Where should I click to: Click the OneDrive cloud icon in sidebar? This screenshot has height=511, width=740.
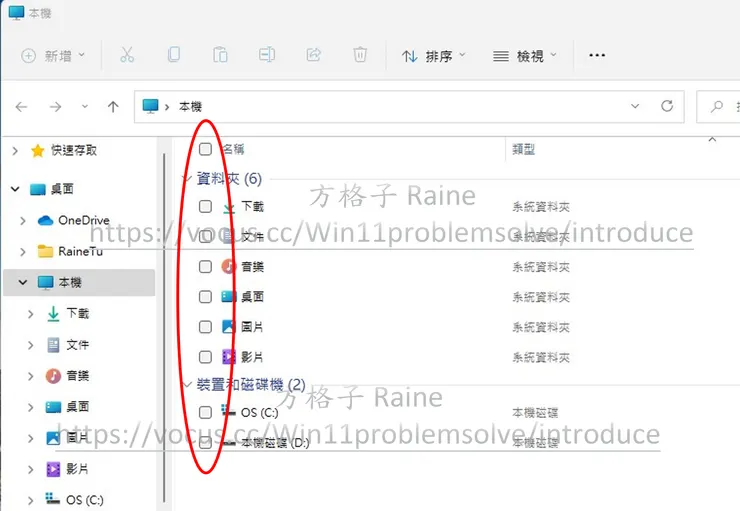click(x=45, y=220)
